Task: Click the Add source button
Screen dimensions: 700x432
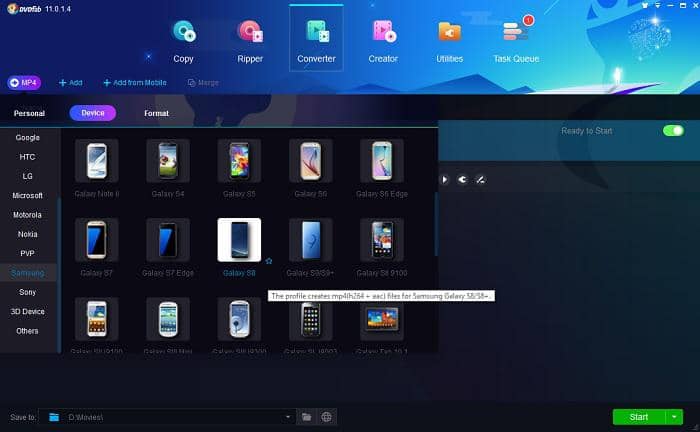Action: [71, 83]
